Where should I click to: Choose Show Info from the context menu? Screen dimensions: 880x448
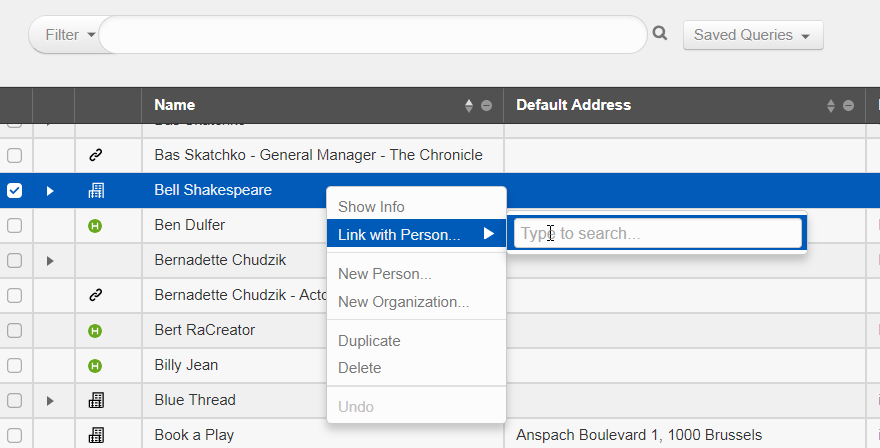371,207
